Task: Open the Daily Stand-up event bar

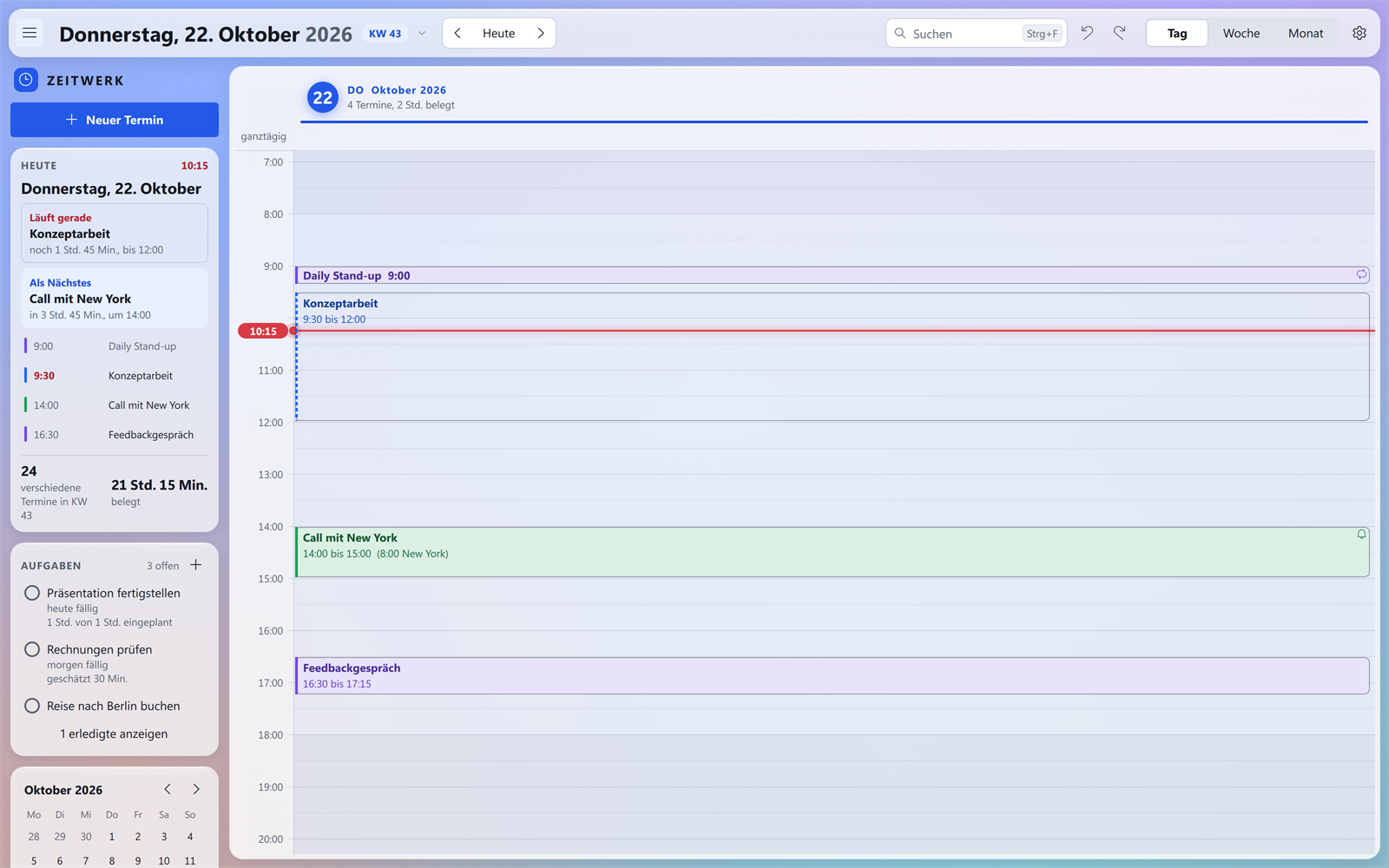Action: [833, 275]
